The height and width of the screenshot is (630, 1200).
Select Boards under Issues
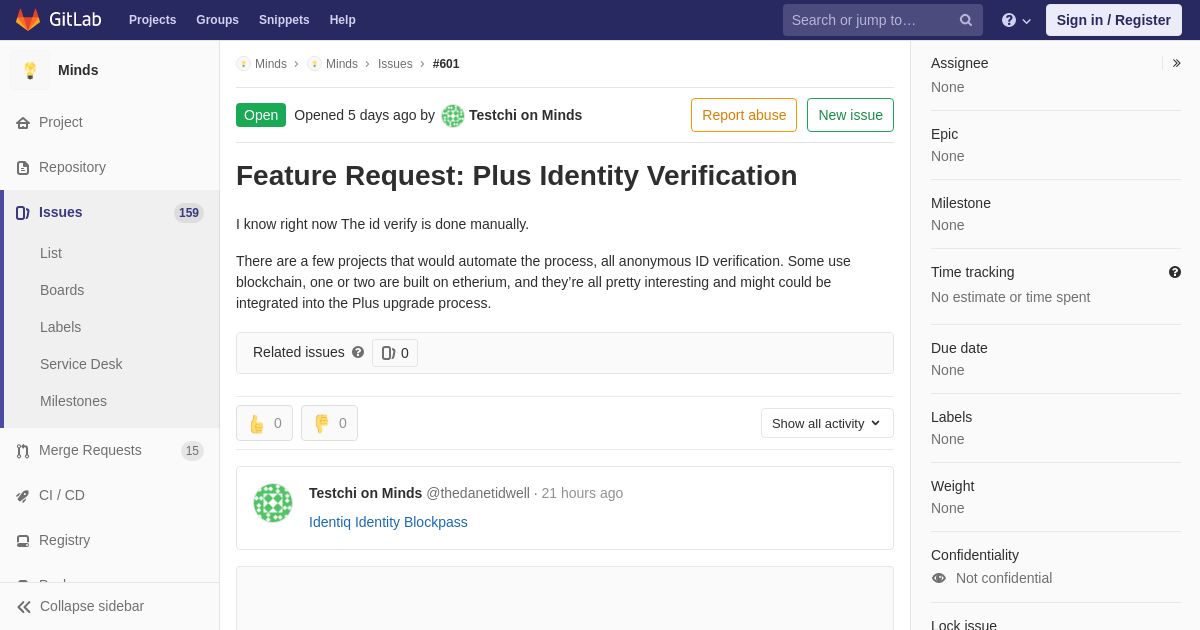tap(62, 290)
